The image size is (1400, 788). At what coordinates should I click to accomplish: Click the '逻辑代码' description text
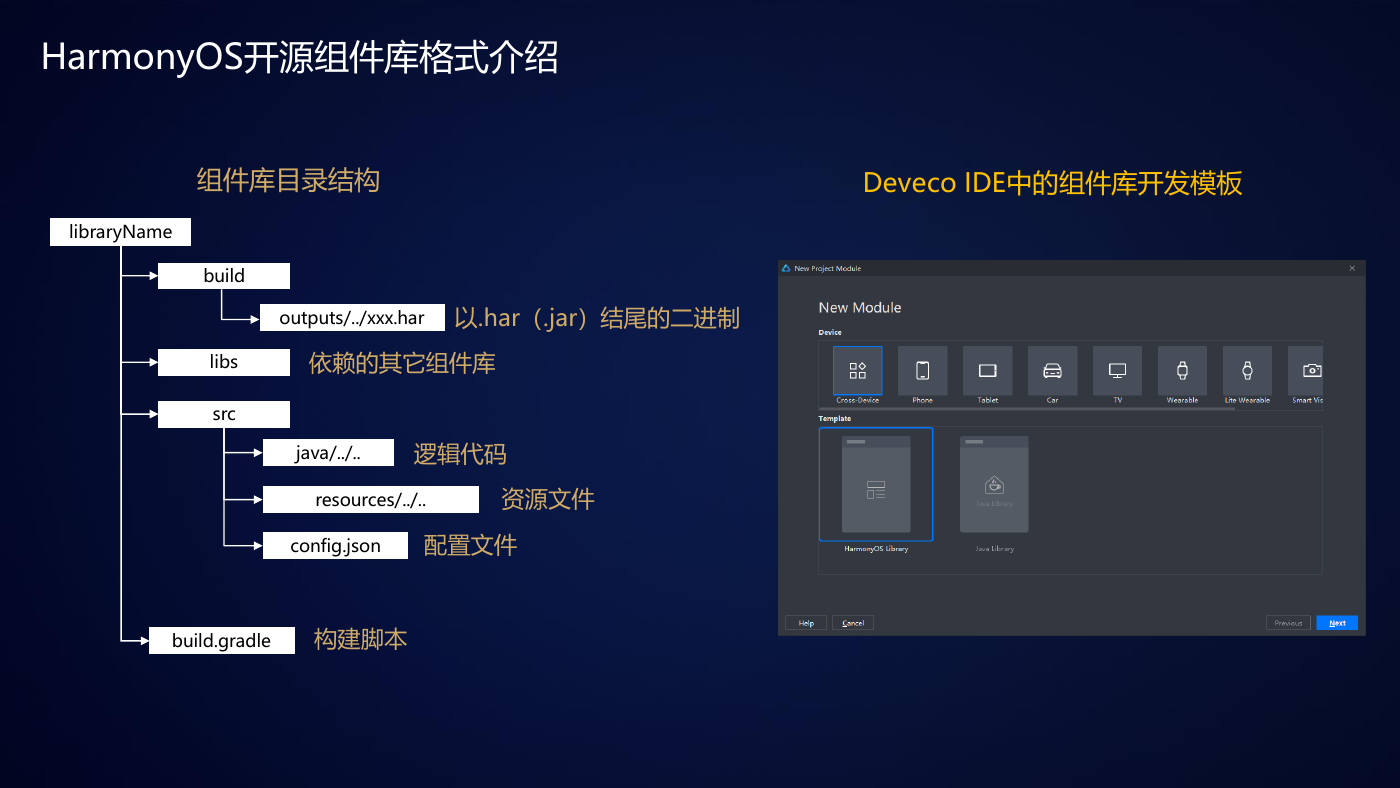pos(460,454)
